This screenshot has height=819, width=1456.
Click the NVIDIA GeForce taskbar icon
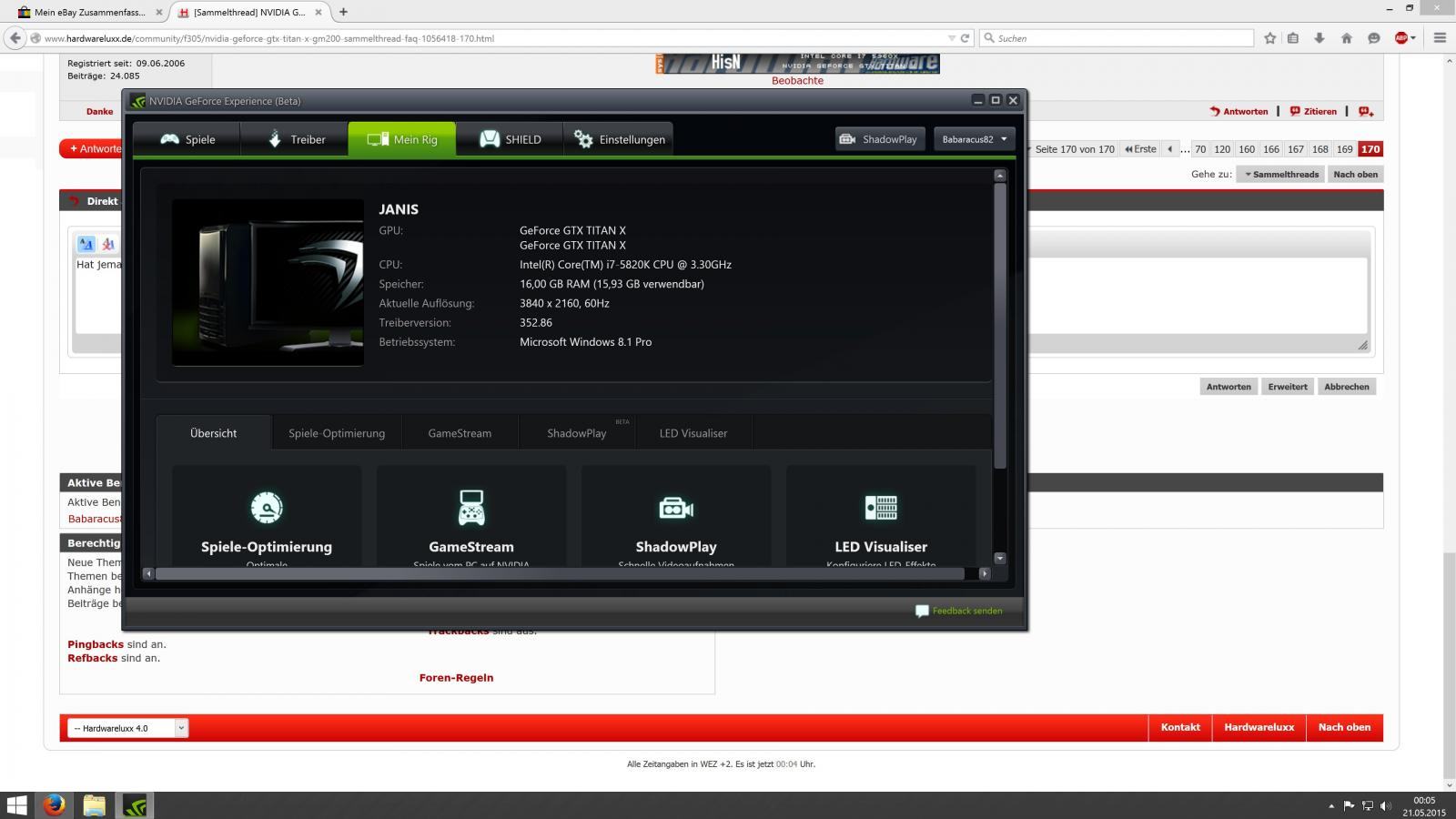[x=135, y=805]
